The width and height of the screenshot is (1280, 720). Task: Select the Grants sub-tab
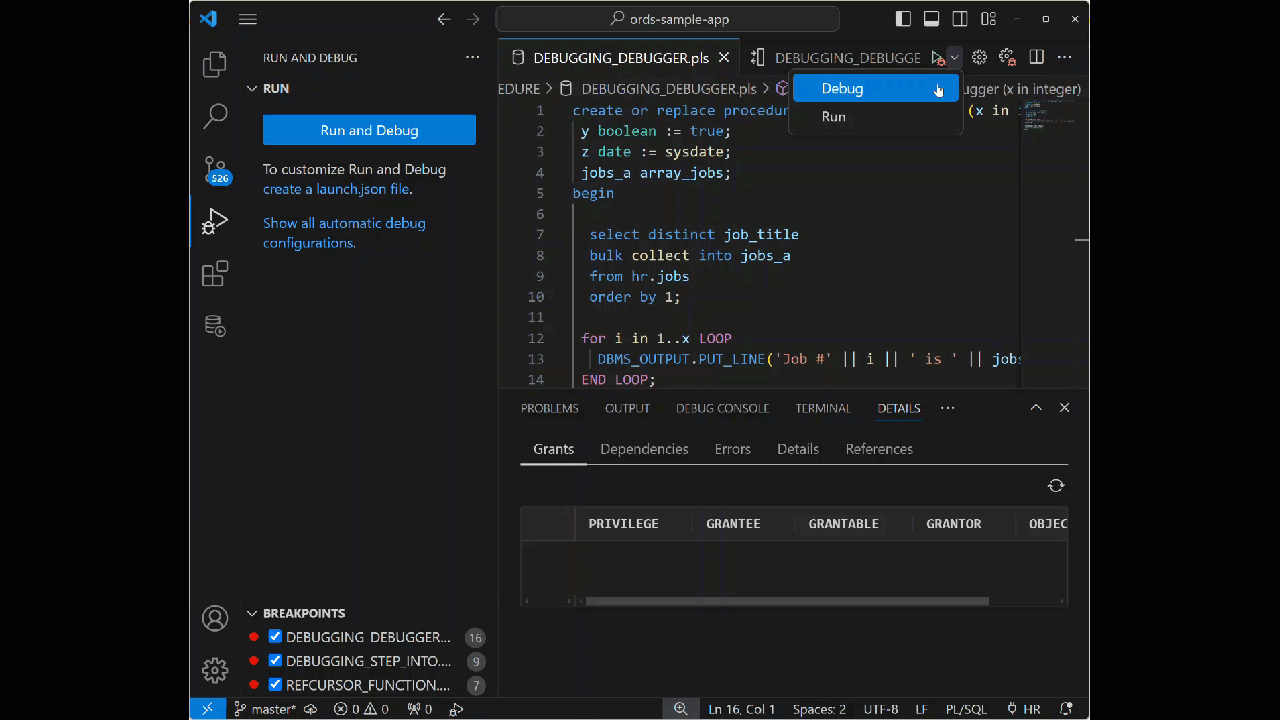[554, 449]
